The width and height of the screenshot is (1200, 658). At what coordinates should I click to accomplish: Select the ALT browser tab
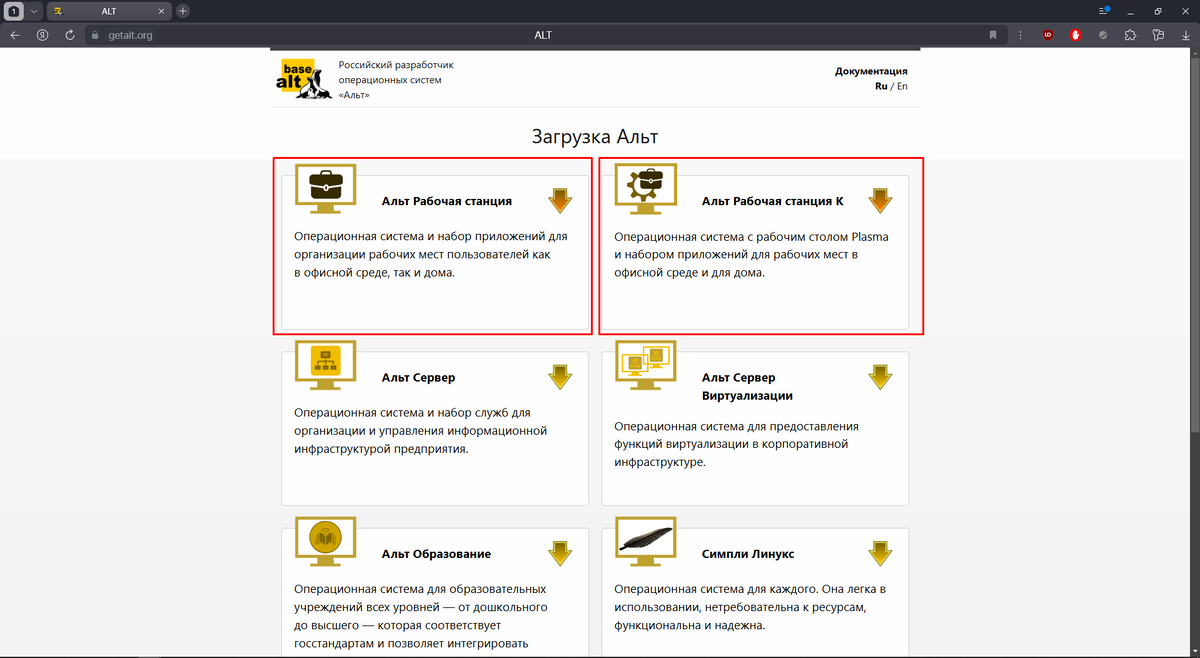point(108,11)
